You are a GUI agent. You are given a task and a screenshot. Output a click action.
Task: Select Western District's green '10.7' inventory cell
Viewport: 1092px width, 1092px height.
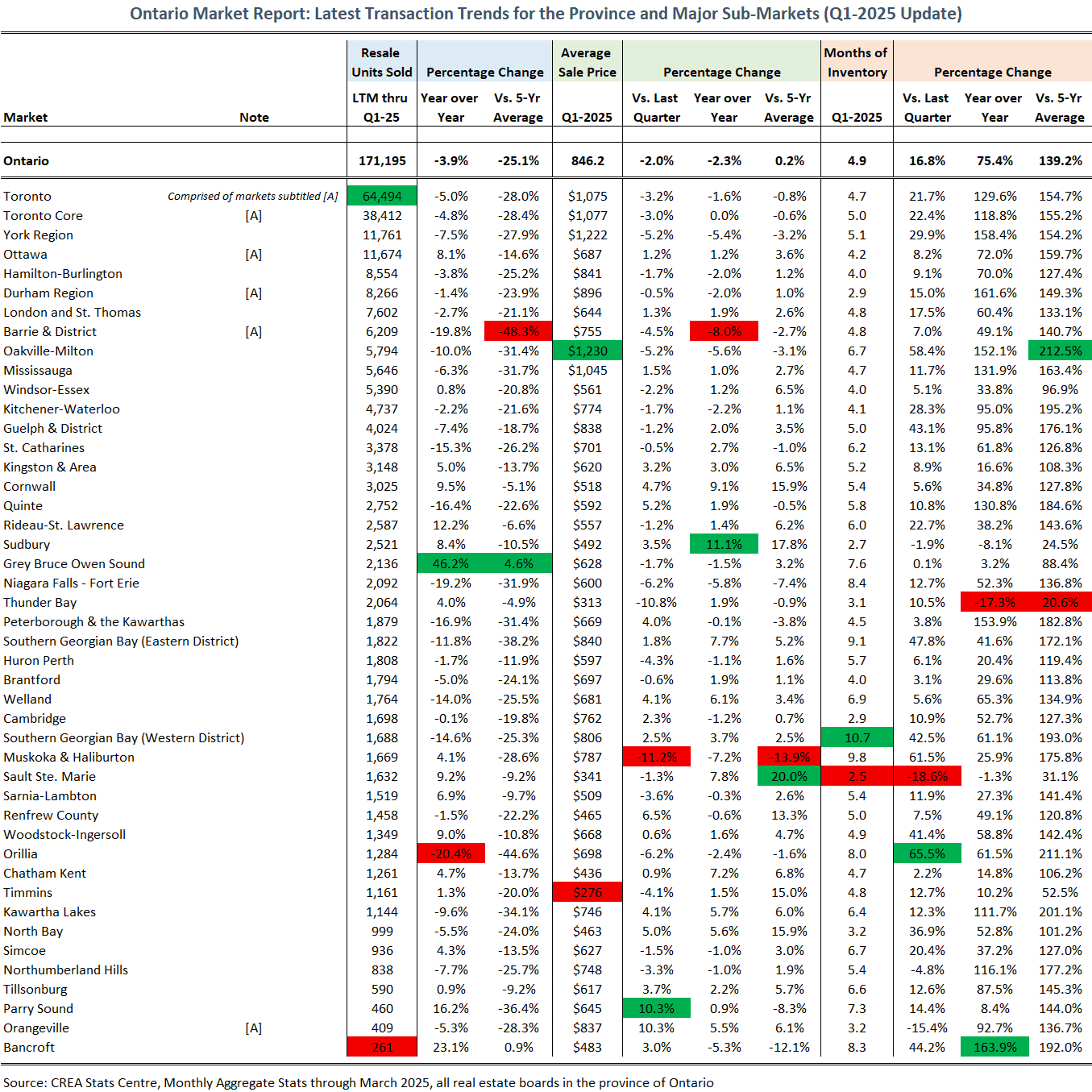pos(857,737)
